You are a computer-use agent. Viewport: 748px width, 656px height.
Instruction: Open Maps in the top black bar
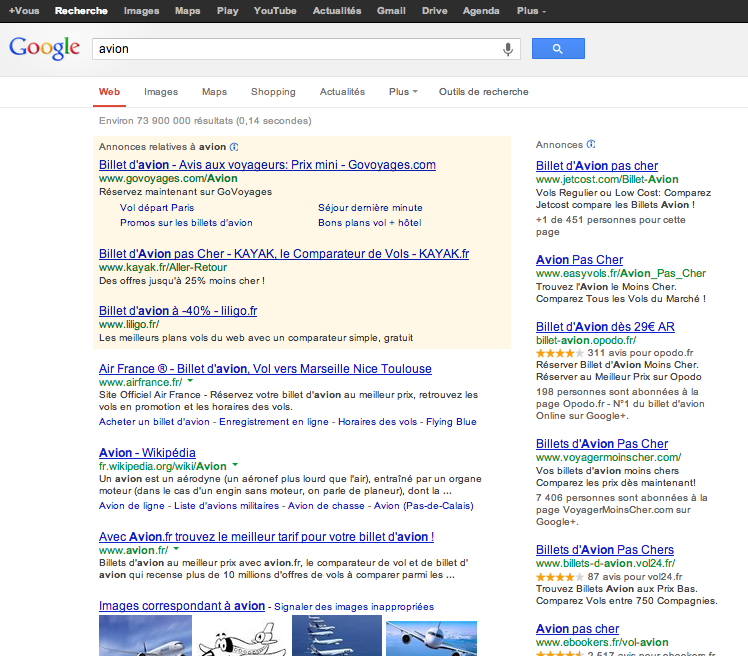point(187,10)
